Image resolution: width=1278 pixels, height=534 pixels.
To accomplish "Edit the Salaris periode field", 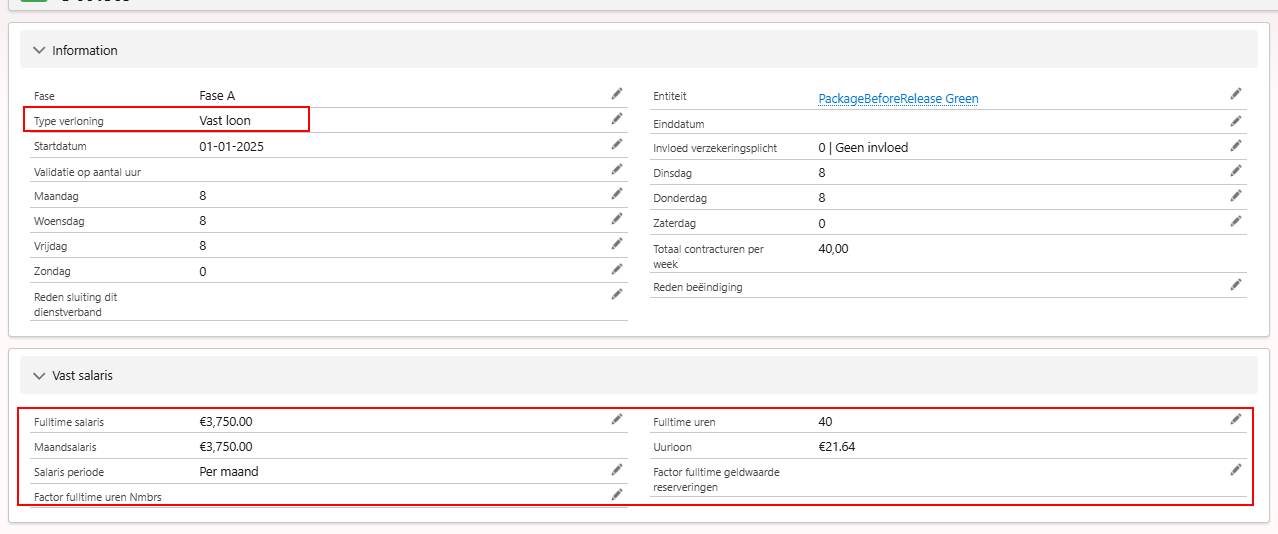I will coord(617,470).
